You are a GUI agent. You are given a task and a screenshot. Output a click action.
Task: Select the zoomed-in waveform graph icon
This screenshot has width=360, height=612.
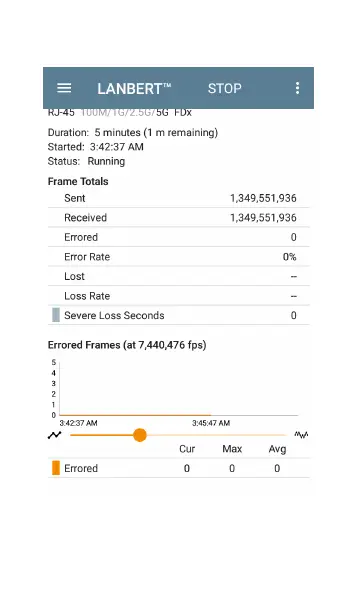click(x=301, y=435)
